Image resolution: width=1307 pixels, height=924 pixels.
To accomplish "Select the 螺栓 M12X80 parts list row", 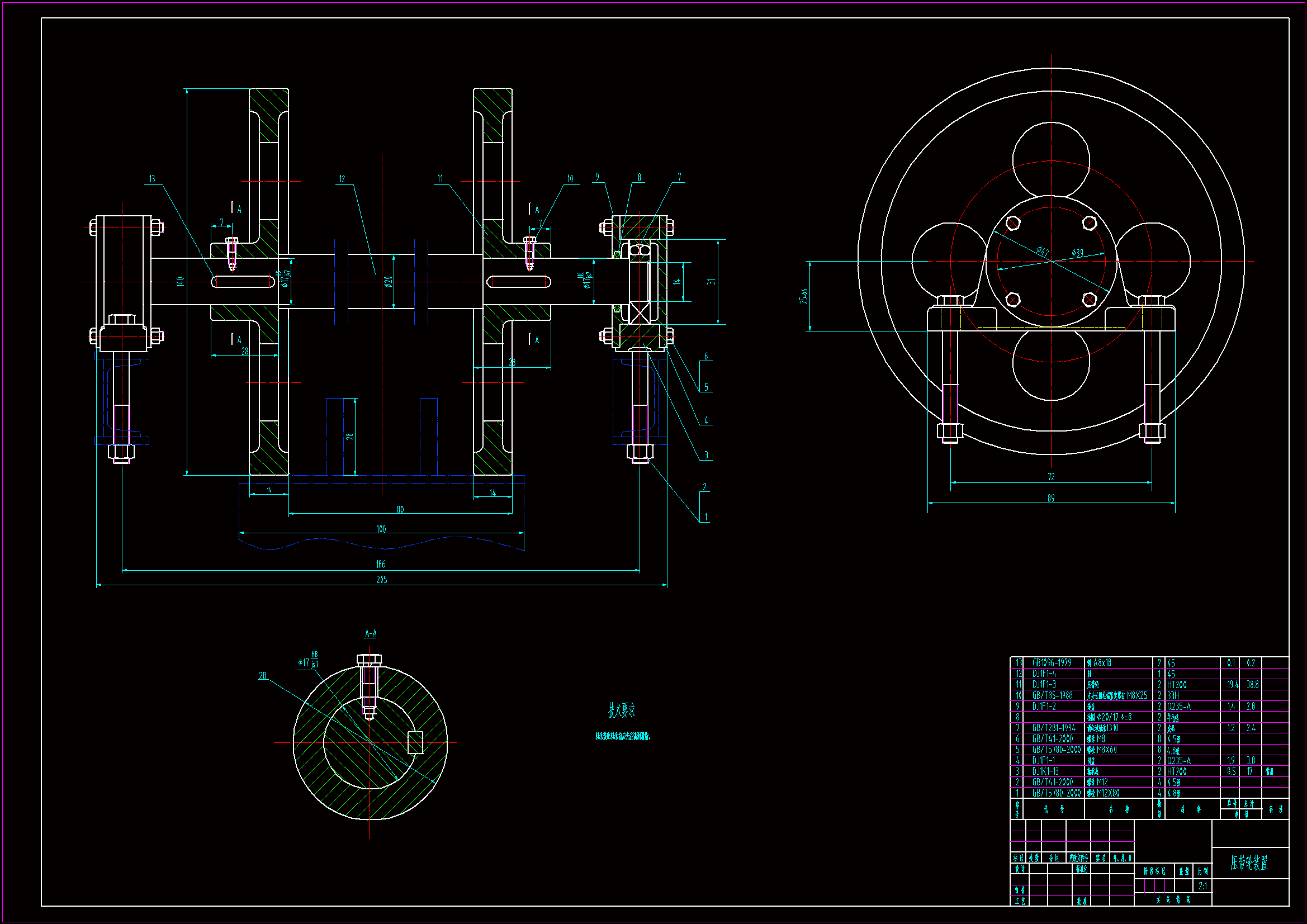I will (x=1103, y=793).
